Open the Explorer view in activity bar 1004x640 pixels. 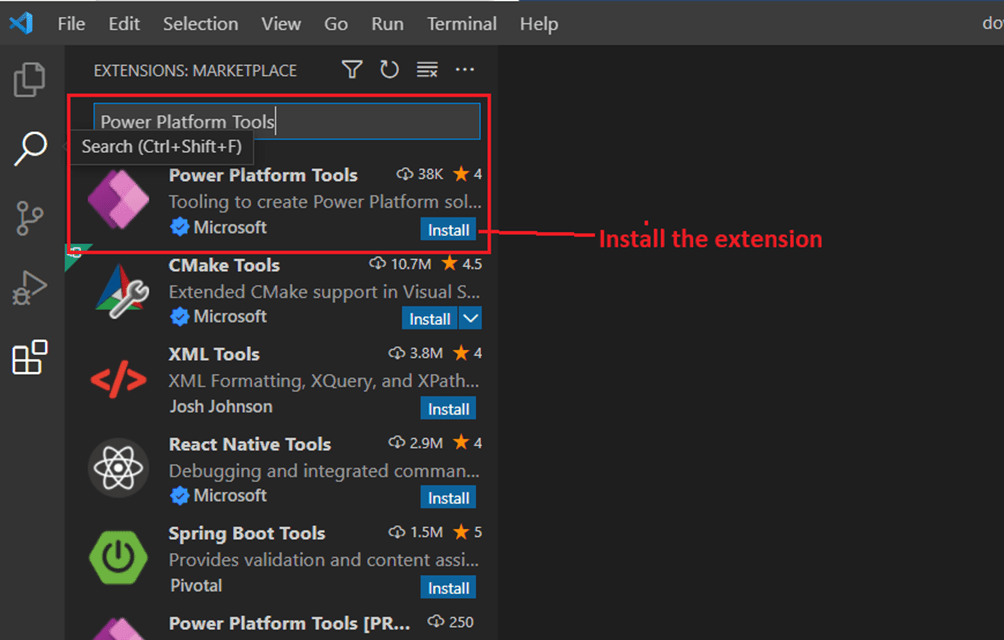(30, 80)
